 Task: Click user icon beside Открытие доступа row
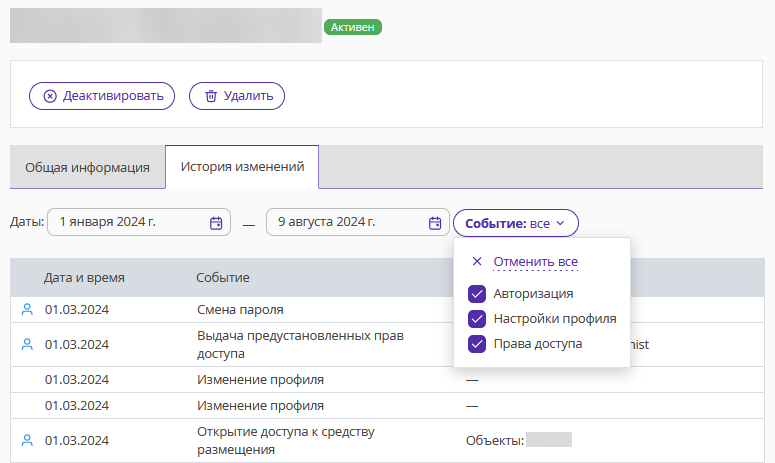pos(27,440)
